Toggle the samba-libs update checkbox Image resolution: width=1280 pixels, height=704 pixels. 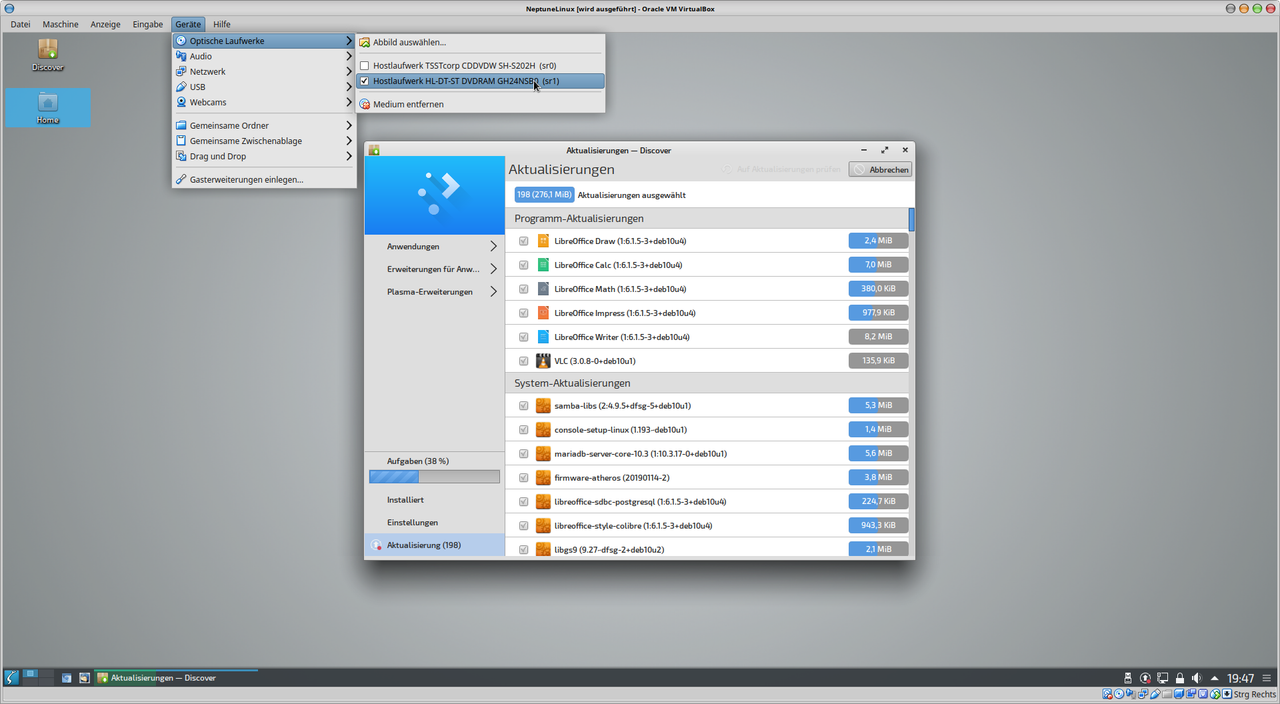point(523,406)
